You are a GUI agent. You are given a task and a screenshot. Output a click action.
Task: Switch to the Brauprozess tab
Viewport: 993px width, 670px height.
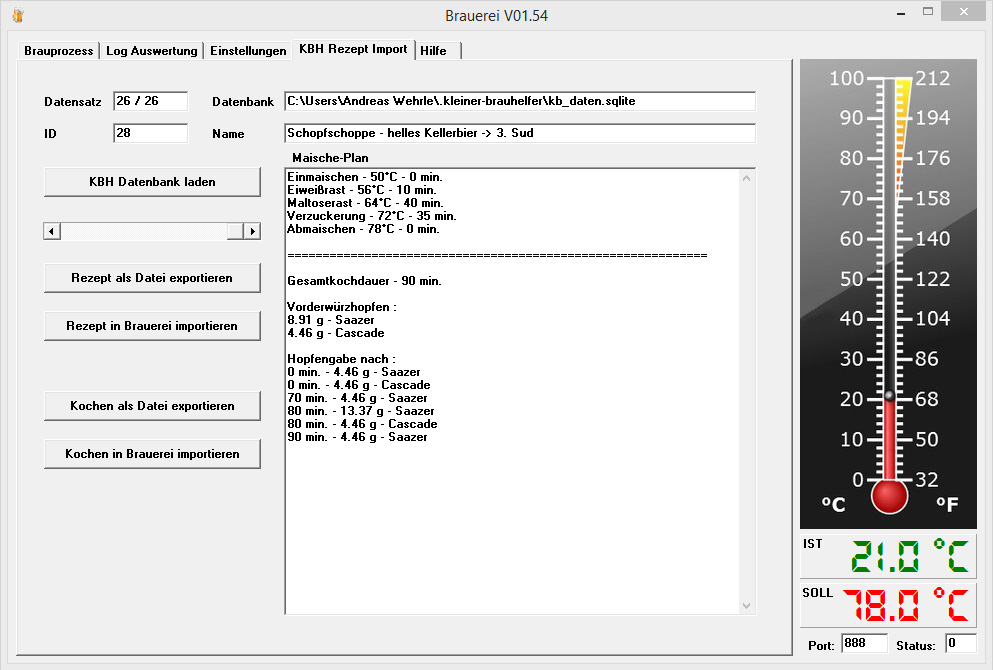pos(59,51)
